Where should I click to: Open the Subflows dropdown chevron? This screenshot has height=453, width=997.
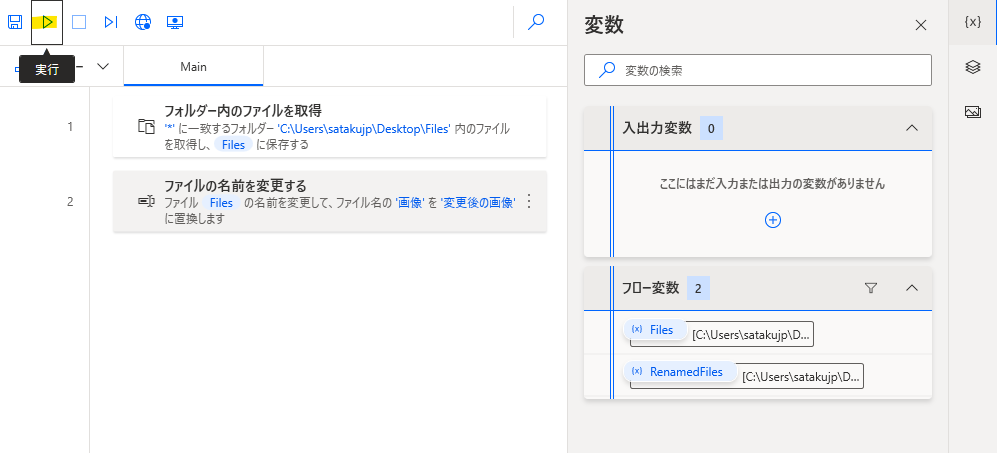(102, 66)
